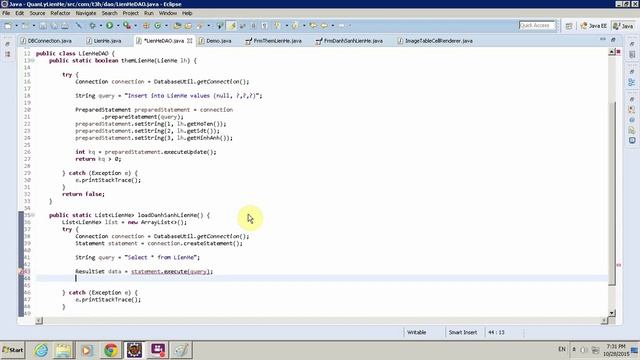This screenshot has width=640, height=360.
Task: Open the media player from the taskbar
Action: (x=87, y=350)
